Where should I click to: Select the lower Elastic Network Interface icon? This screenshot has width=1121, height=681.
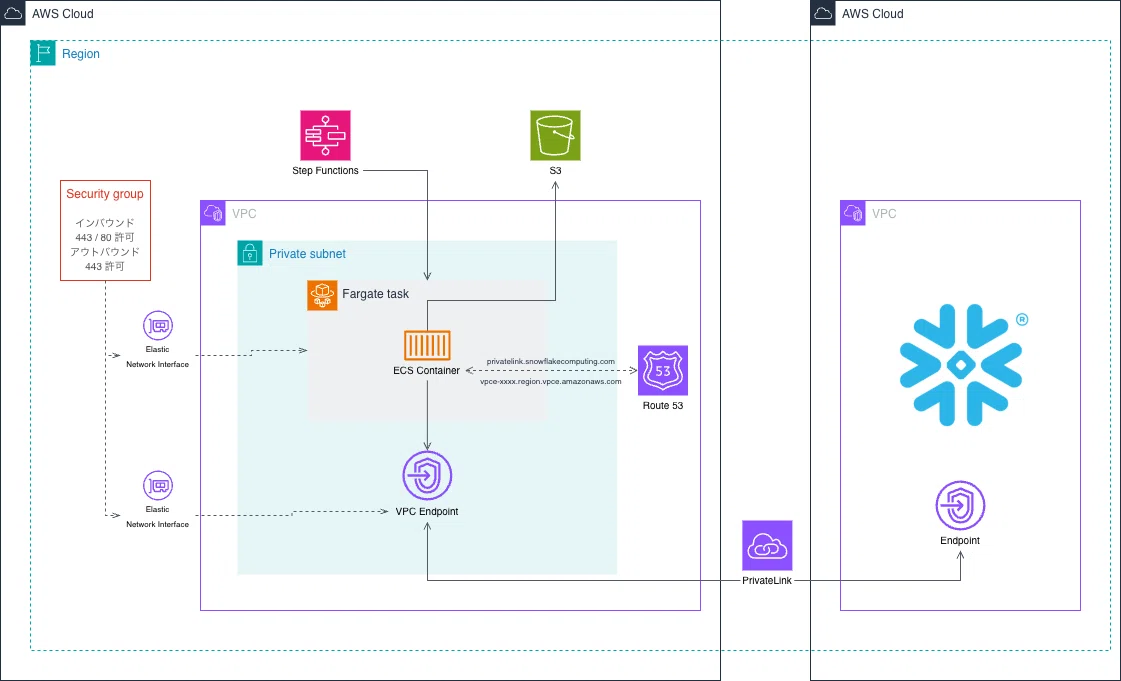coord(158,486)
